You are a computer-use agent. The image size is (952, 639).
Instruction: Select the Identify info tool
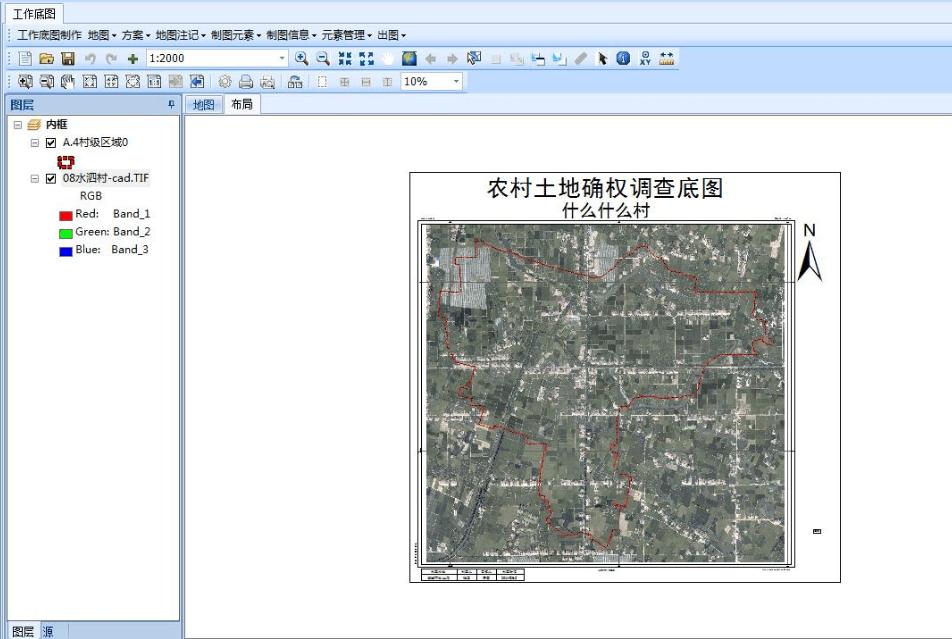pos(623,59)
